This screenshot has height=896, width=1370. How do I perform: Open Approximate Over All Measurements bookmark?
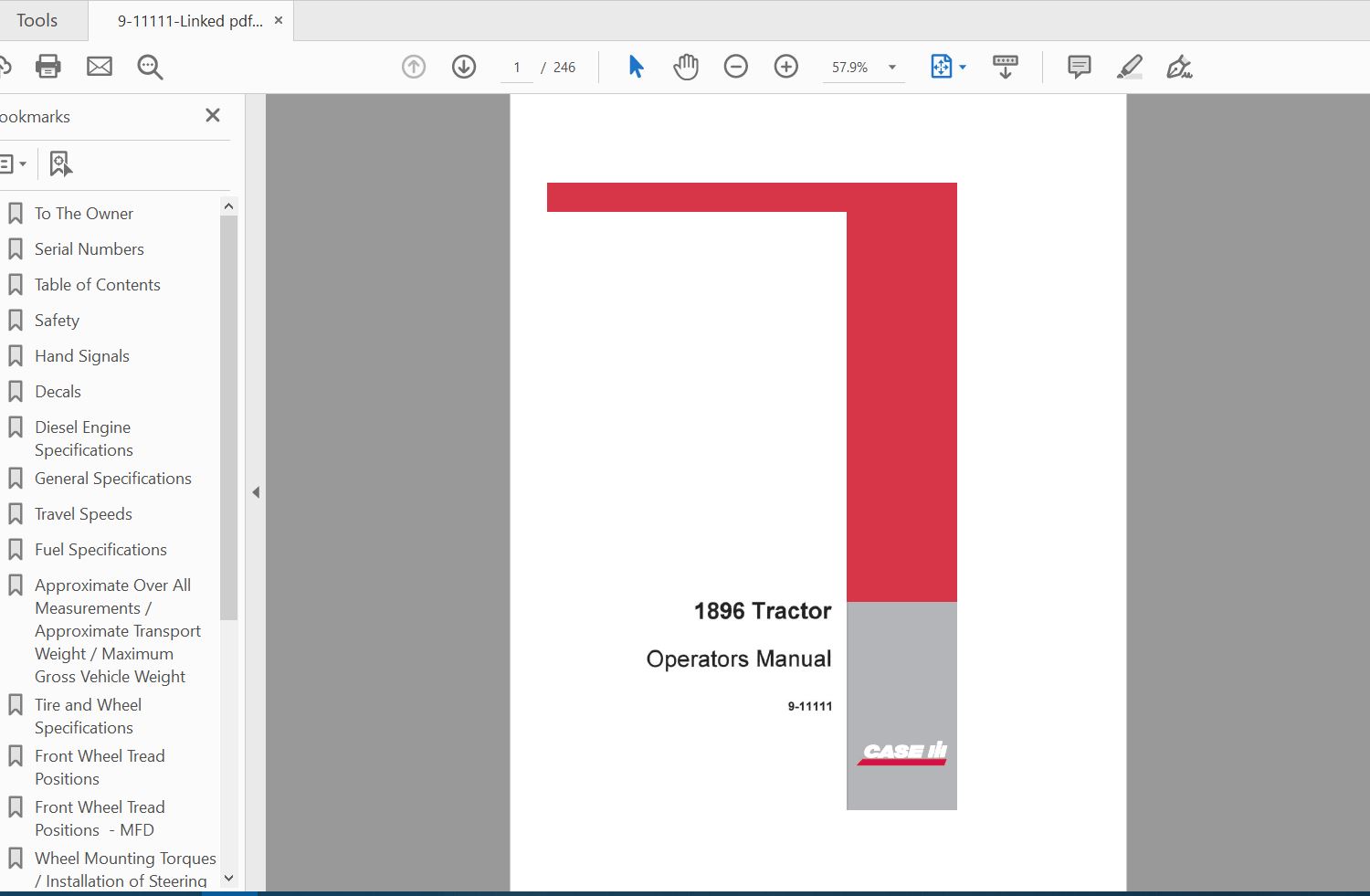pyautogui.click(x=118, y=631)
